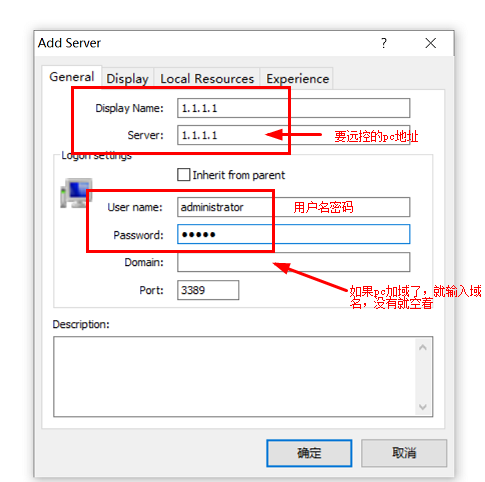This screenshot has width=485, height=482.
Task: Click the Port field showing 3389
Action: point(208,290)
